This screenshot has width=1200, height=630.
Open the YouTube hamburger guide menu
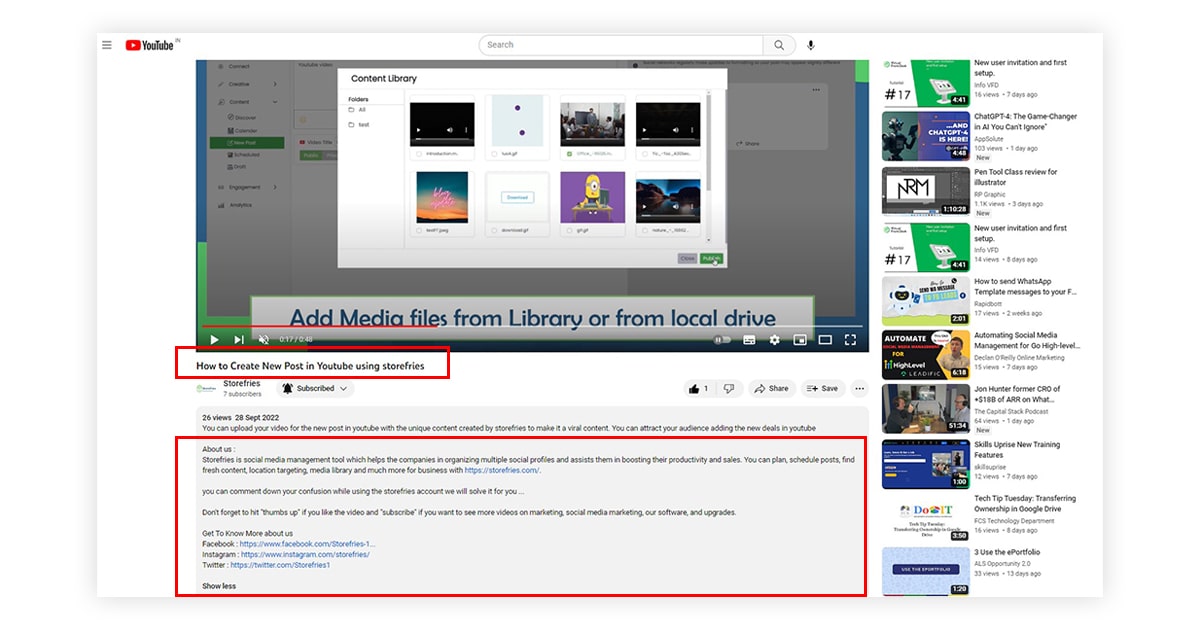(x=106, y=45)
